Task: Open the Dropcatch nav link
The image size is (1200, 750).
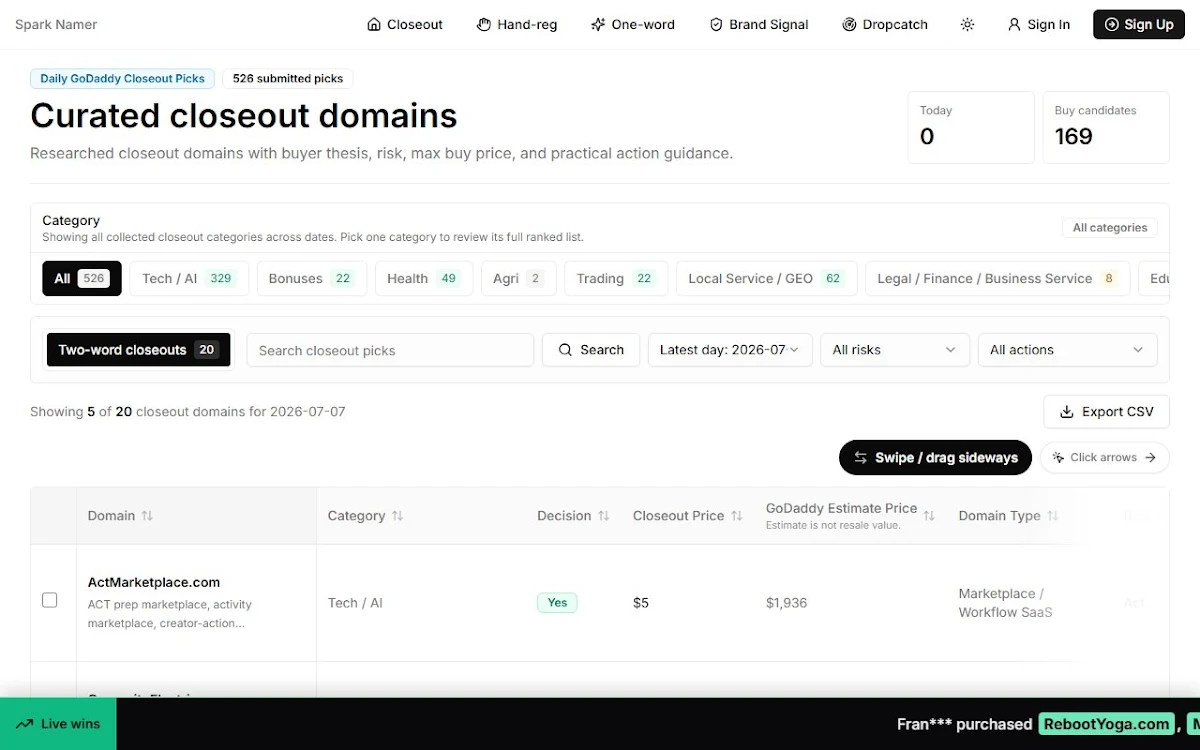Action: [885, 24]
